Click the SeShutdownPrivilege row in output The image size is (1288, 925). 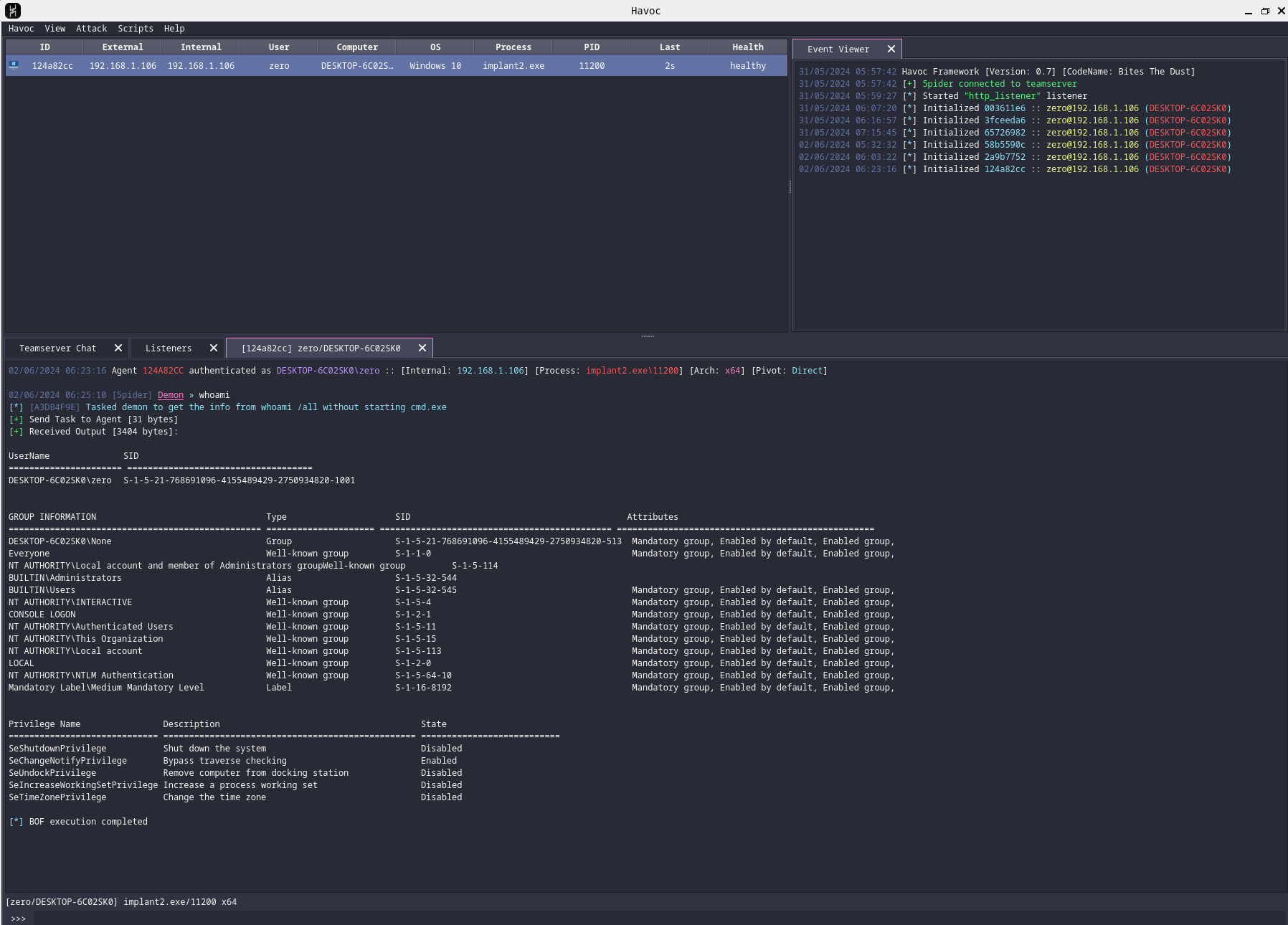click(x=235, y=749)
